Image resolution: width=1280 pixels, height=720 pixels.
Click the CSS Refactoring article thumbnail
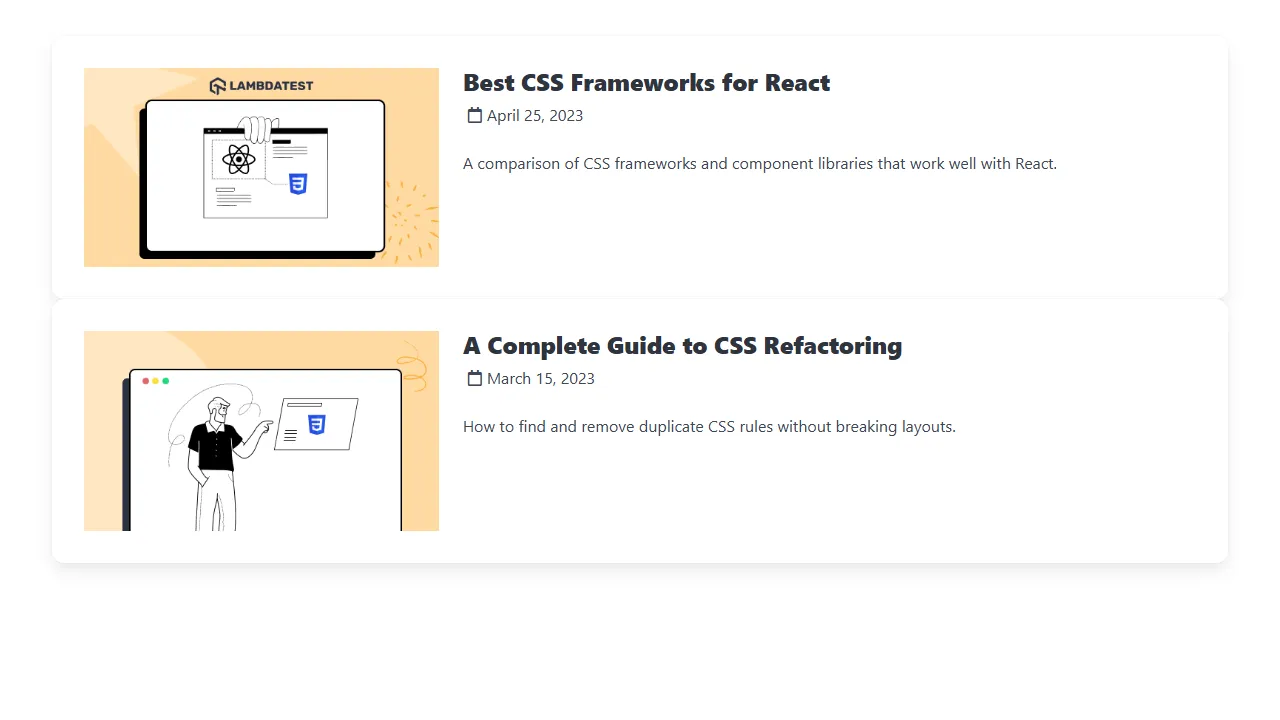(x=261, y=431)
